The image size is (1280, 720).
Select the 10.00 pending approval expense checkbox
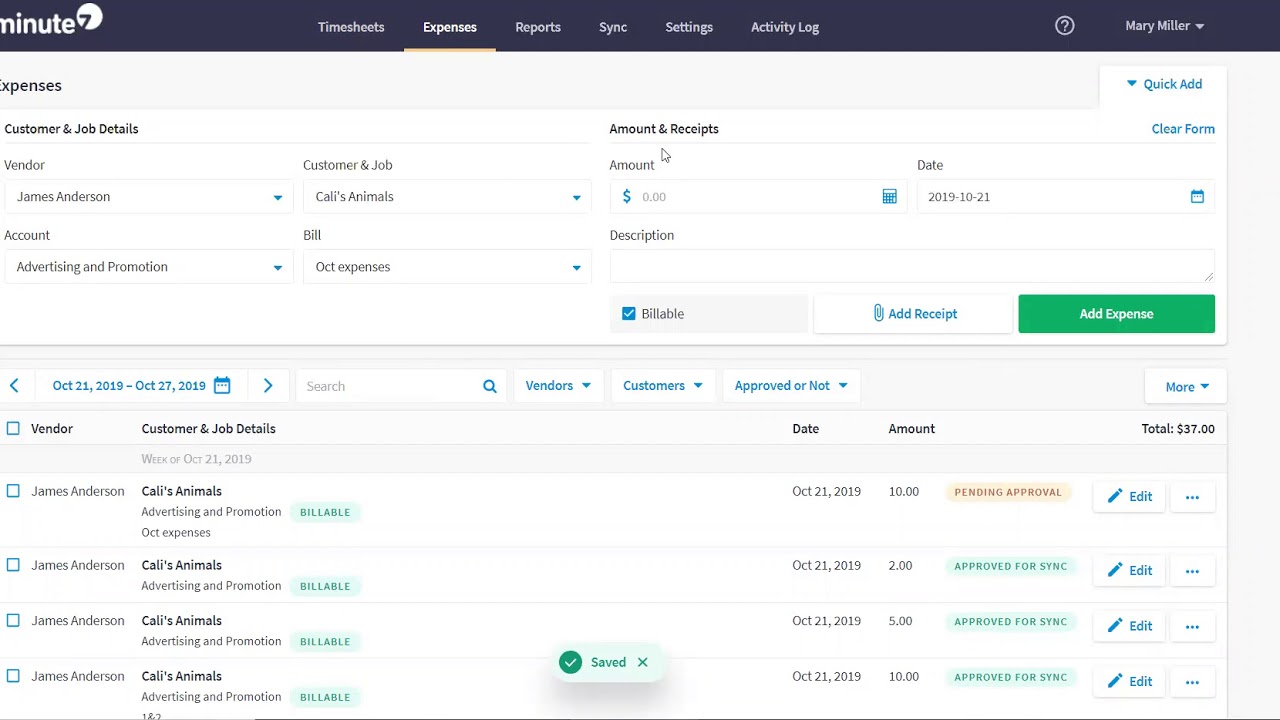(13, 491)
